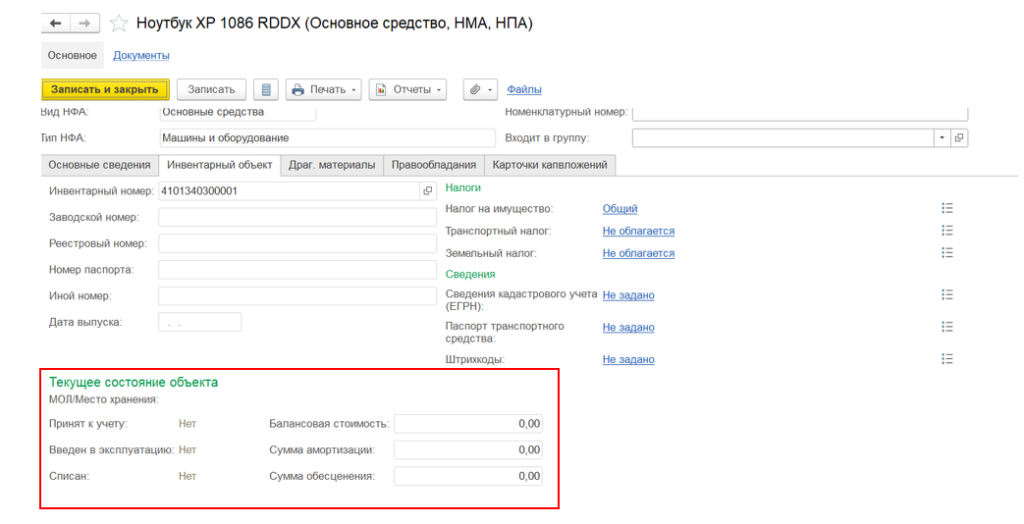
Task: Click the Налоги section heading
Action: click(463, 188)
